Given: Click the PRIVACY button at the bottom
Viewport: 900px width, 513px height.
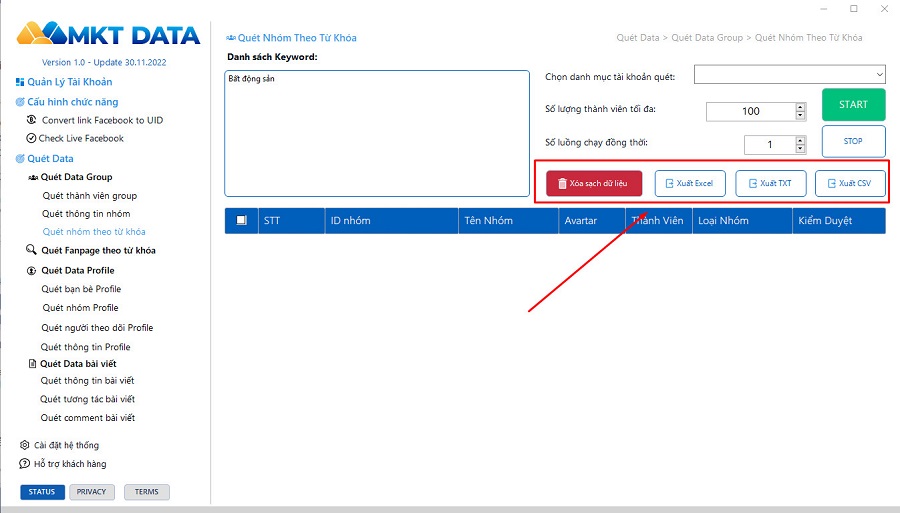Looking at the screenshot, I should point(91,492).
